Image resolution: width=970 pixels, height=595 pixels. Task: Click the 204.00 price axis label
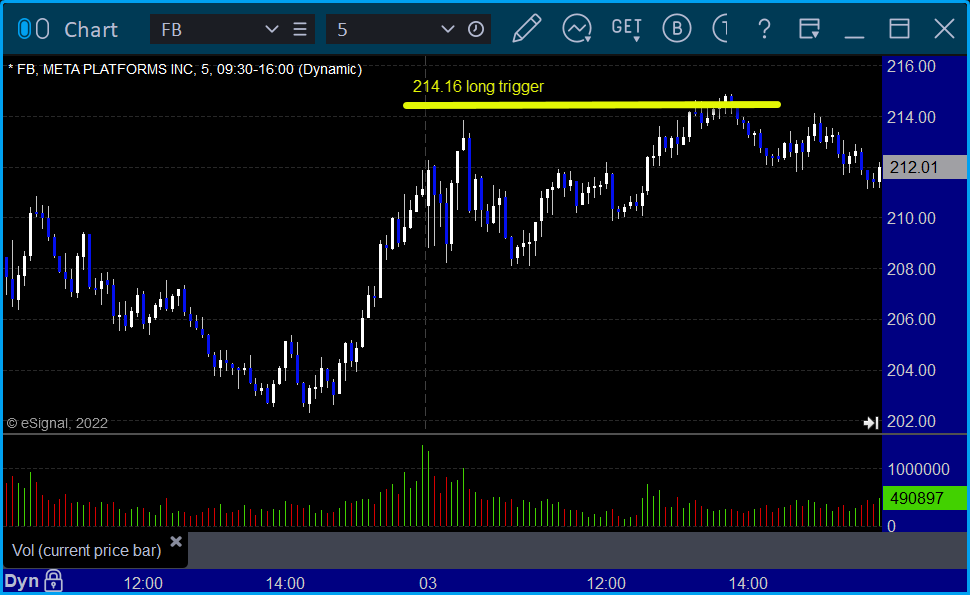pos(911,370)
